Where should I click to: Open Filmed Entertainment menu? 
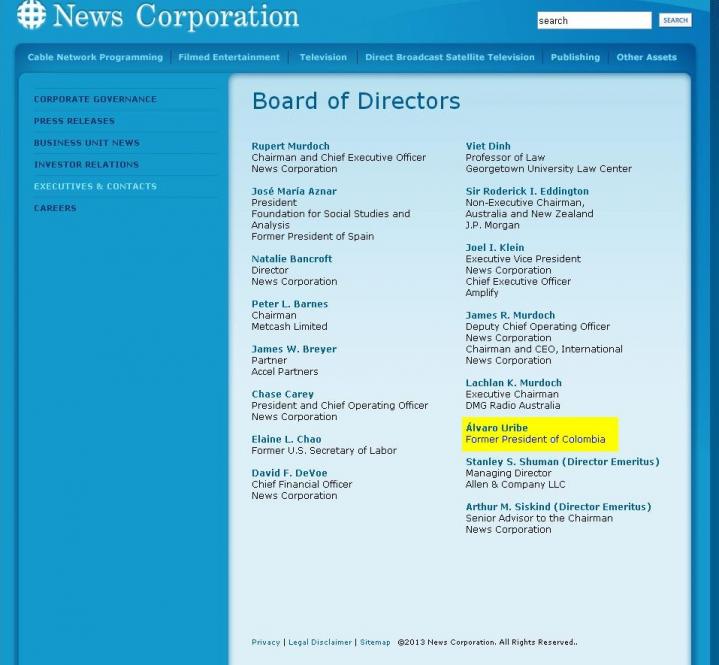(229, 57)
